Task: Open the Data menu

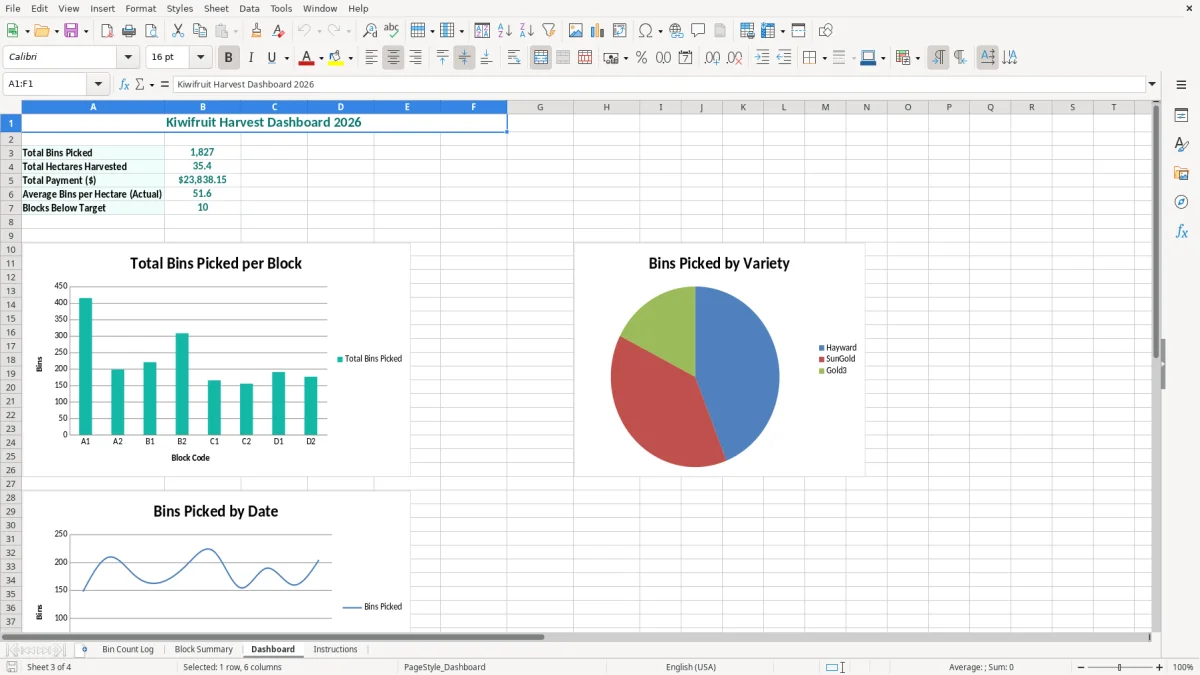Action: [249, 8]
